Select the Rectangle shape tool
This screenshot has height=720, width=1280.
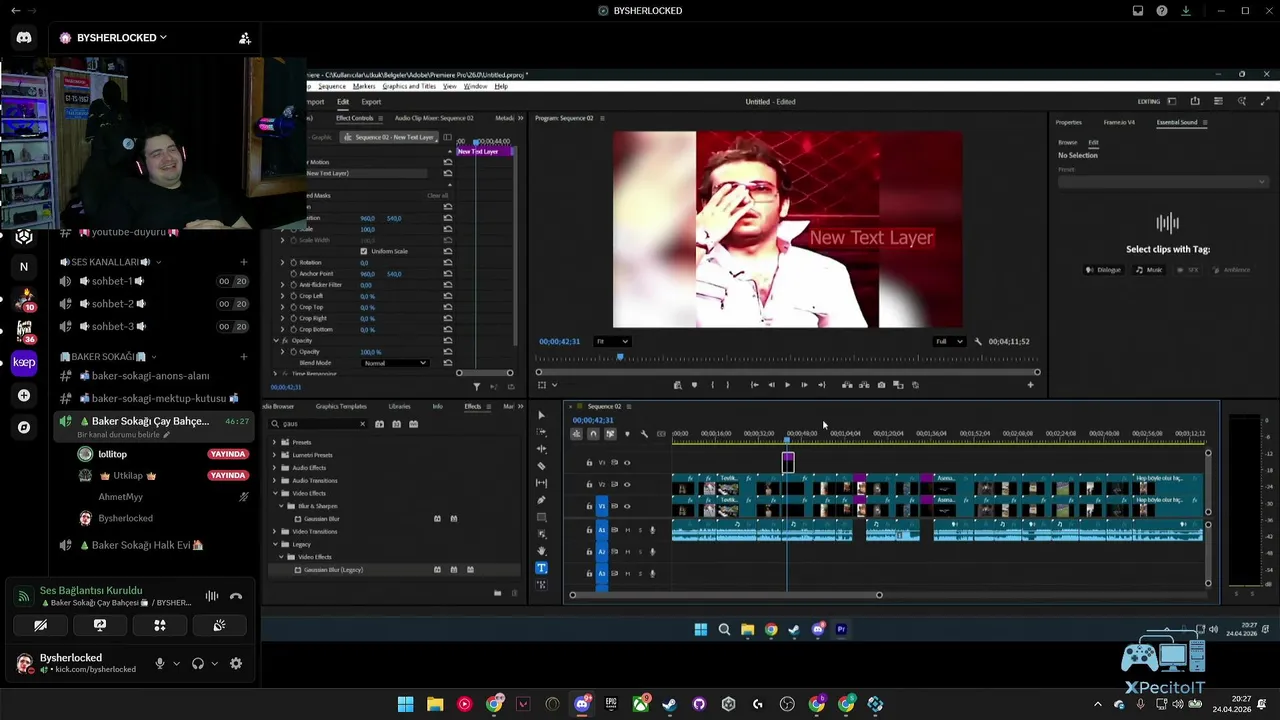pyautogui.click(x=541, y=517)
